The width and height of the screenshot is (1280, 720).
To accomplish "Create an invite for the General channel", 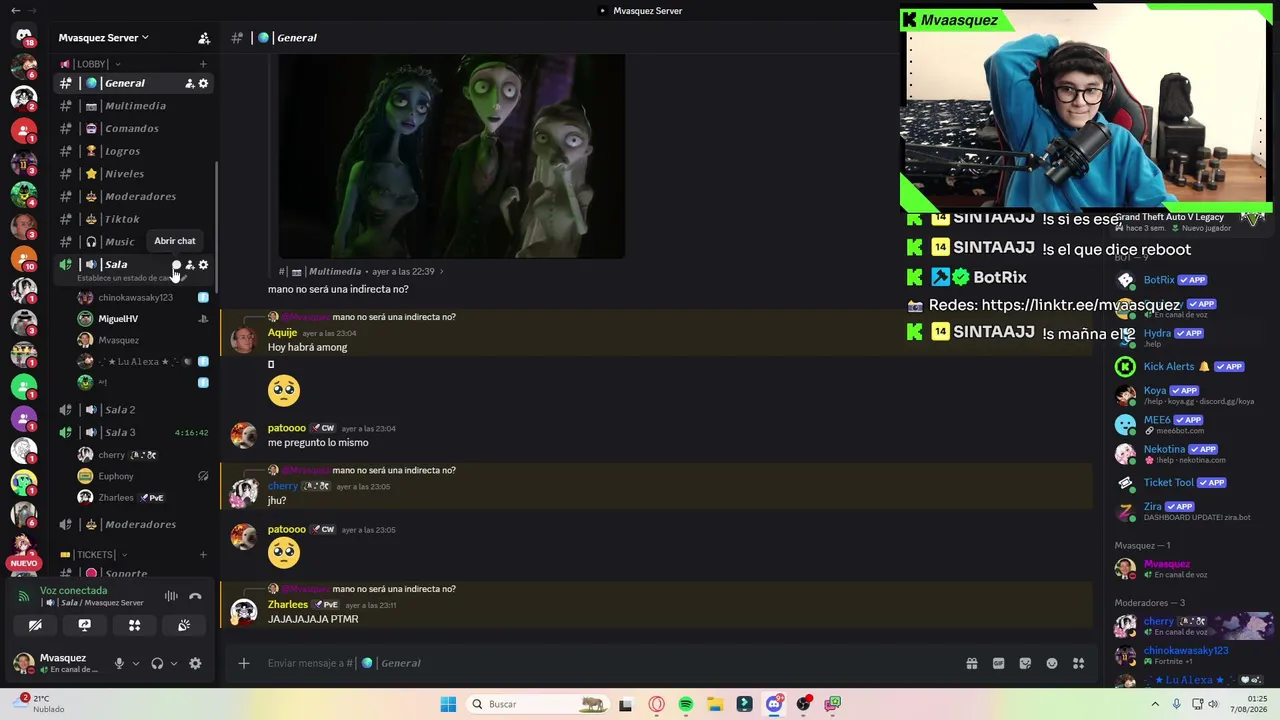I will tap(189, 83).
